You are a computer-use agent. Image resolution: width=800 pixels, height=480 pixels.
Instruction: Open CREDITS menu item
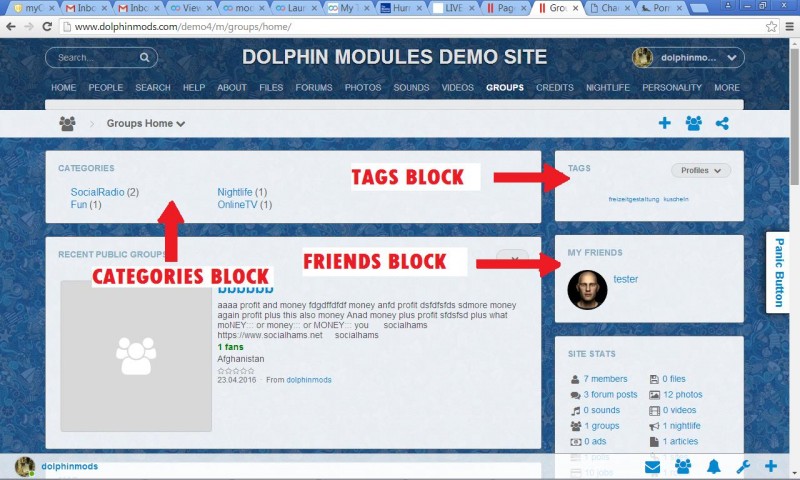click(x=555, y=88)
